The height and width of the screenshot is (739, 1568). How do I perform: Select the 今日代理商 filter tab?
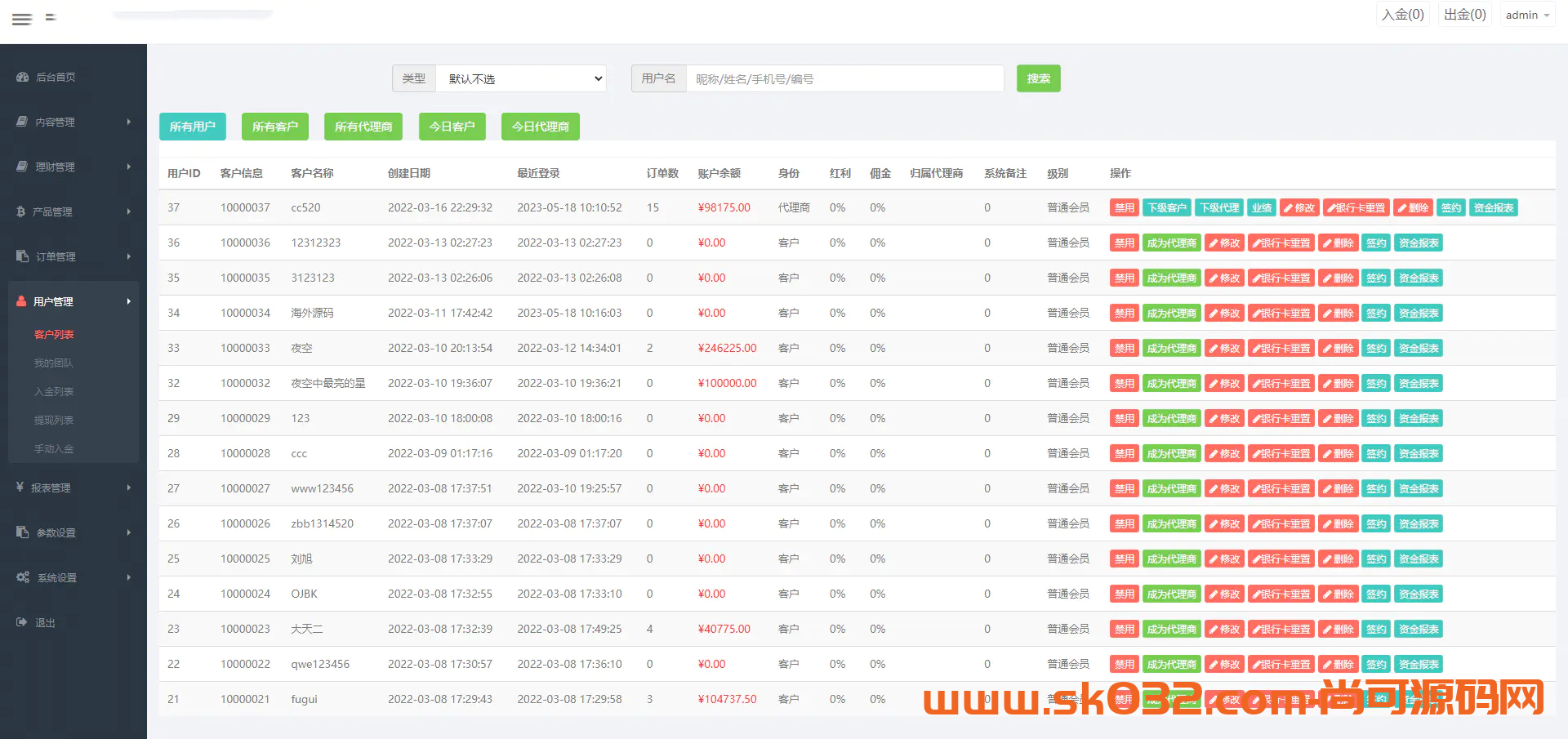pyautogui.click(x=541, y=127)
